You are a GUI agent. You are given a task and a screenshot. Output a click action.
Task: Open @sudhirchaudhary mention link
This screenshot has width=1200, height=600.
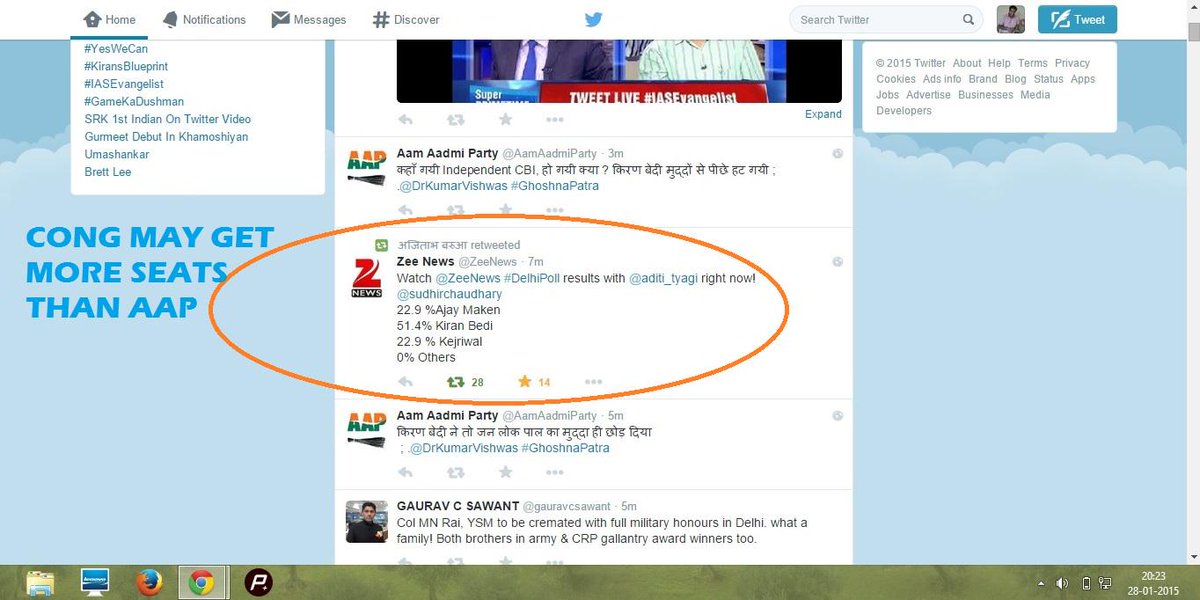[450, 294]
